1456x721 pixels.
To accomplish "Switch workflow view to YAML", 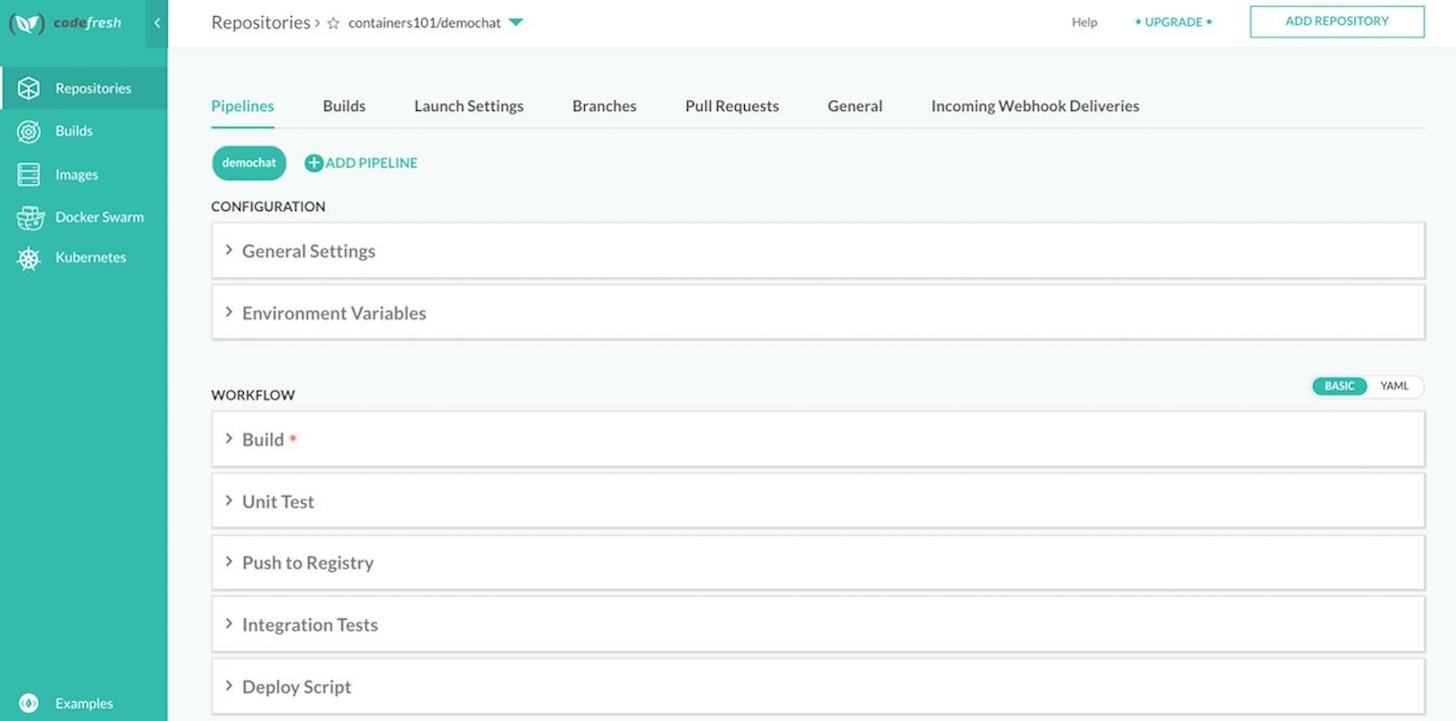I will 1394,386.
